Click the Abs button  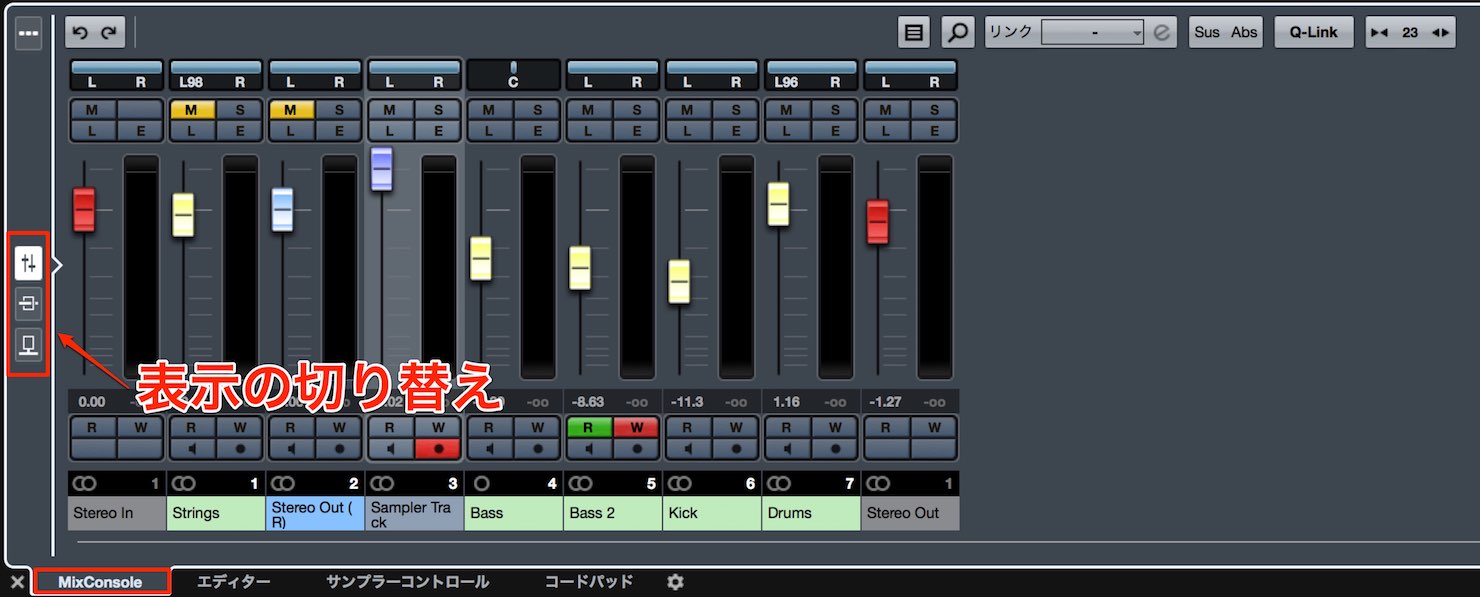(1244, 33)
